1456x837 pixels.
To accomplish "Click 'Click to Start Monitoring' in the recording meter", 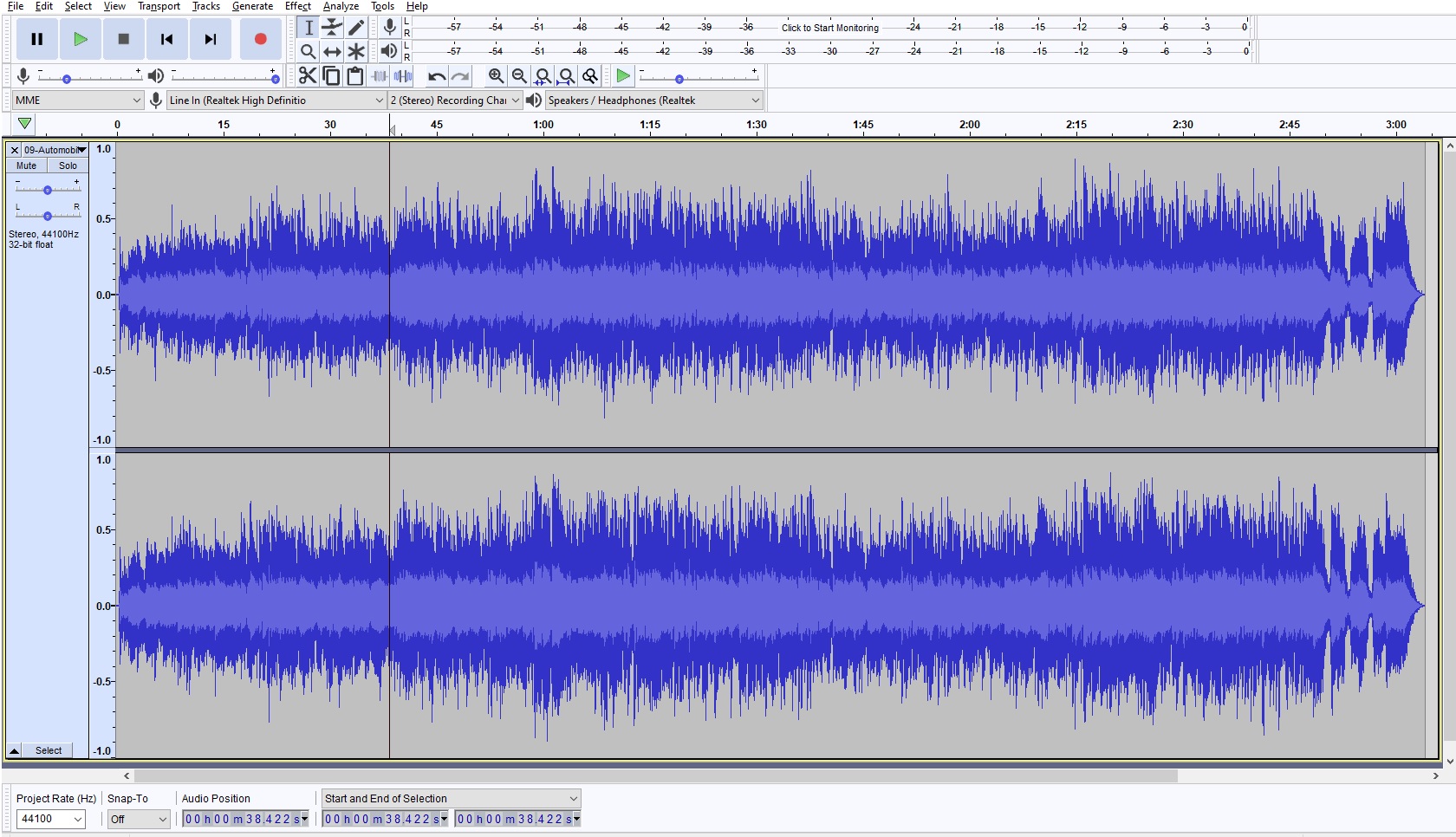I will (829, 28).
